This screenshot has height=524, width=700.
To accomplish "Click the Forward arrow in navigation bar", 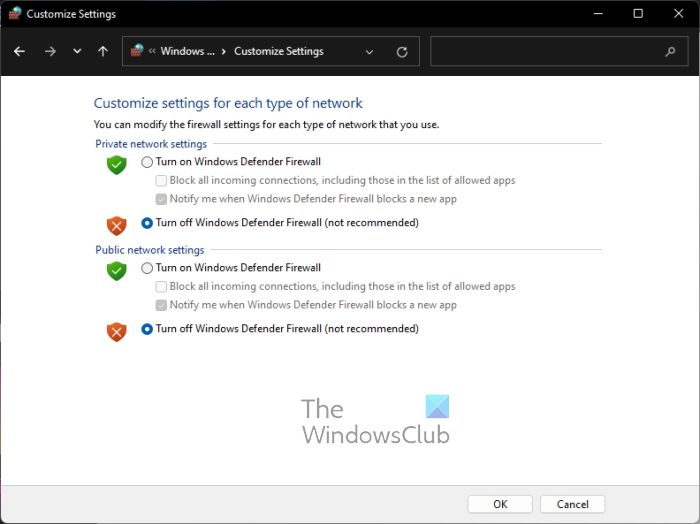I will click(x=50, y=51).
